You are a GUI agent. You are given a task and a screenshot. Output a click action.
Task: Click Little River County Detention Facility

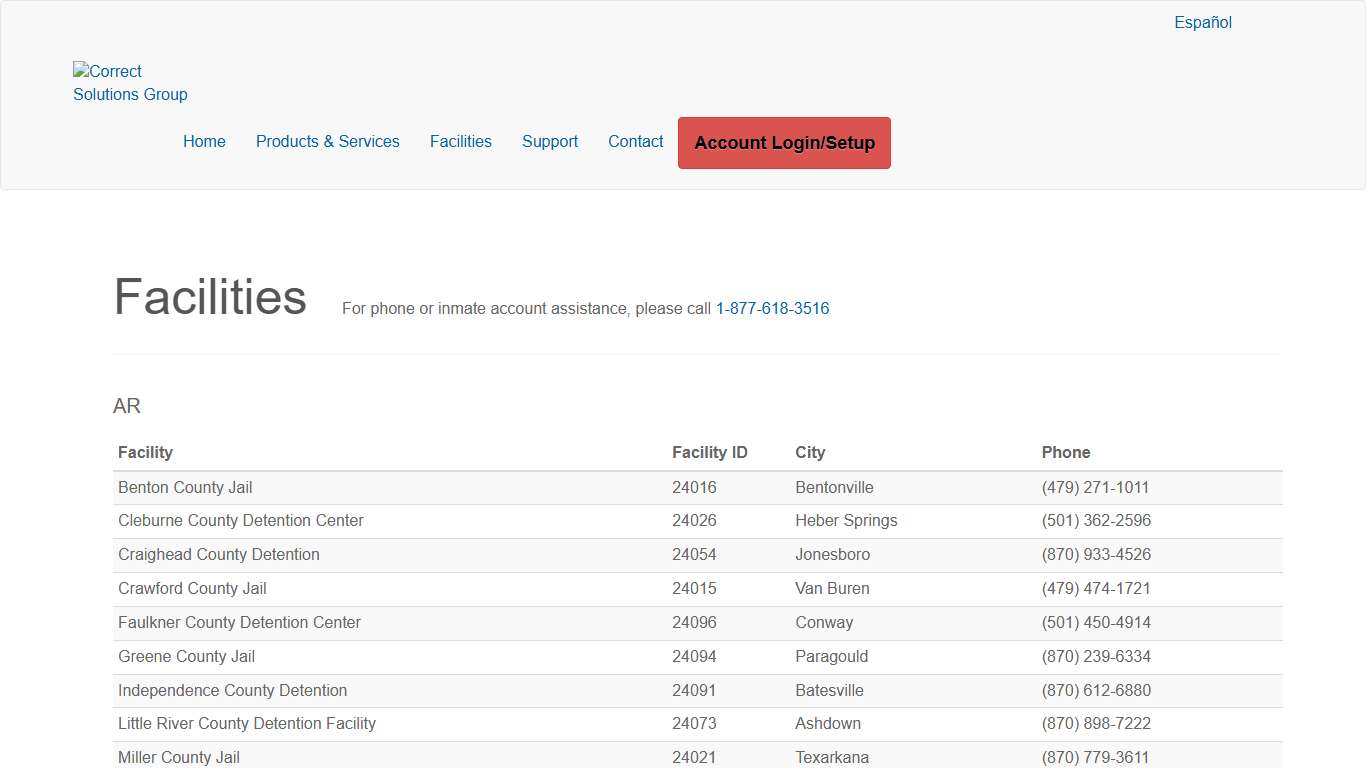246,723
